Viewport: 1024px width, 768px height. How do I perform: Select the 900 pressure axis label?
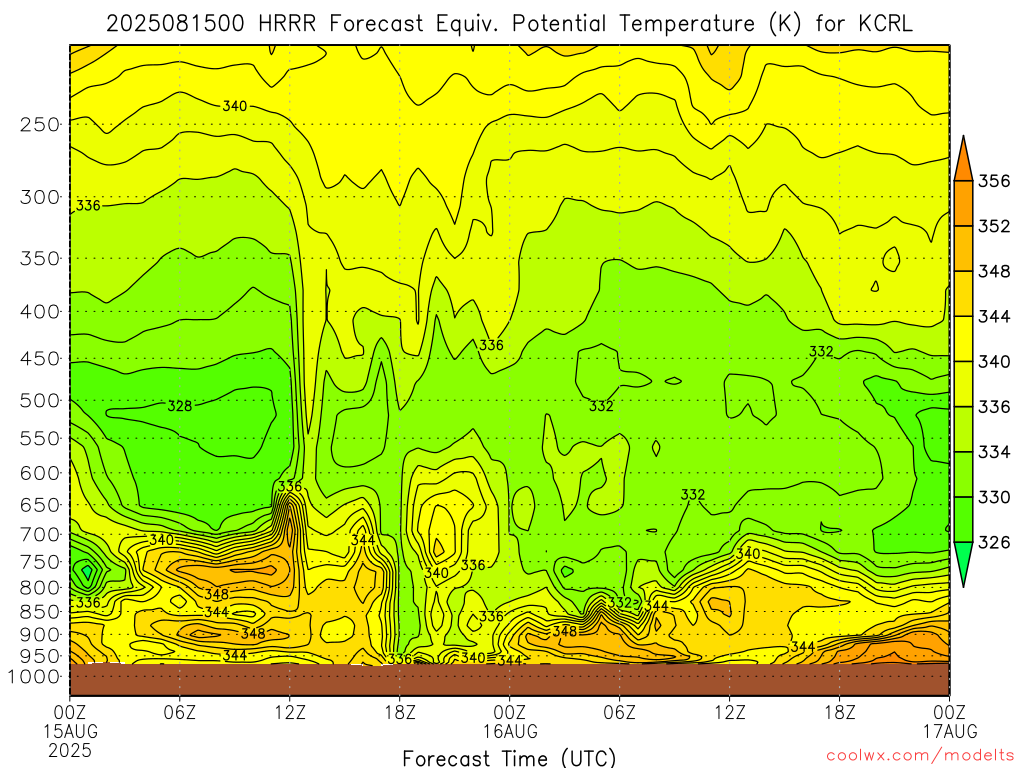pyautogui.click(x=40, y=634)
